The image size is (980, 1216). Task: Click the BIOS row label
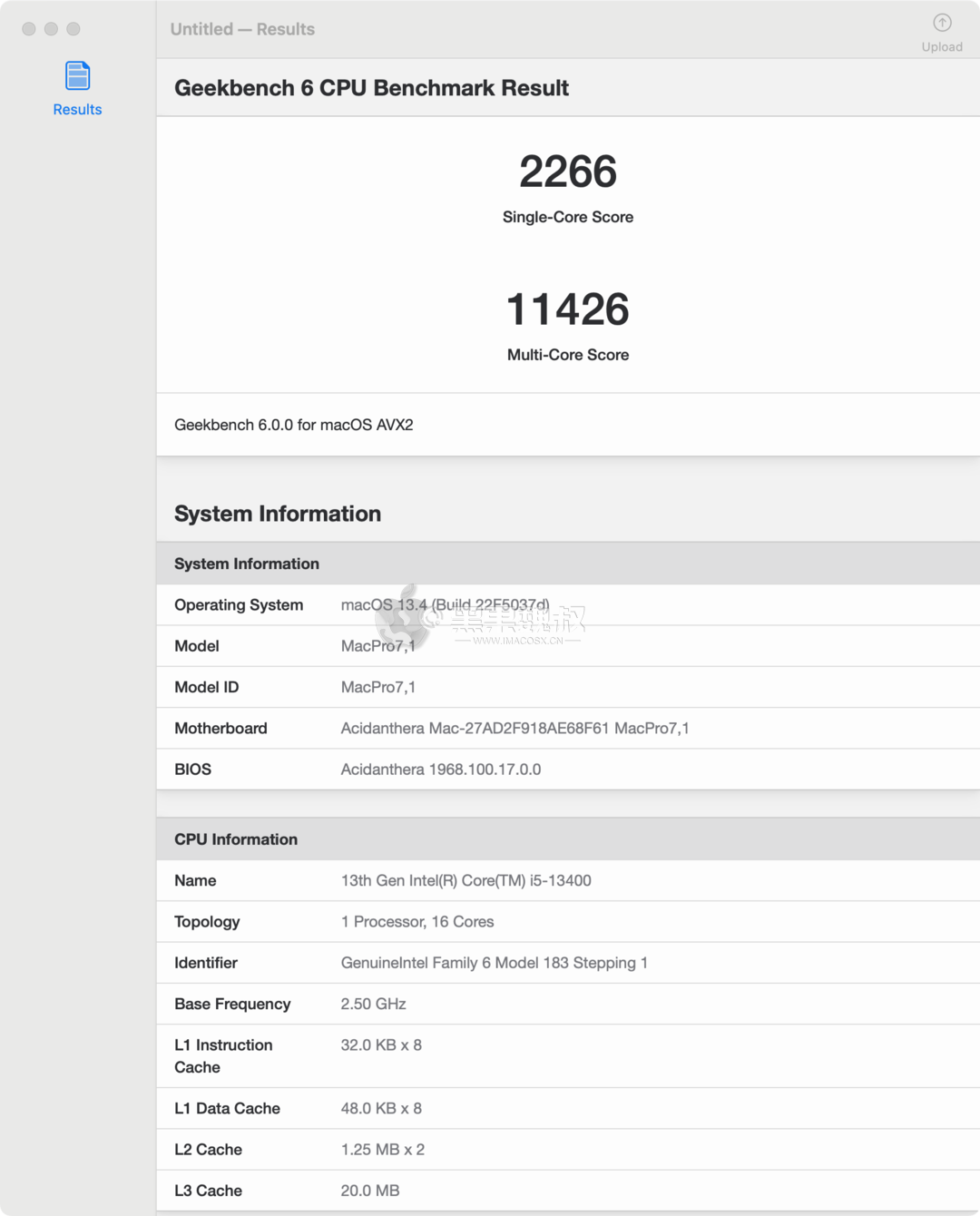192,770
